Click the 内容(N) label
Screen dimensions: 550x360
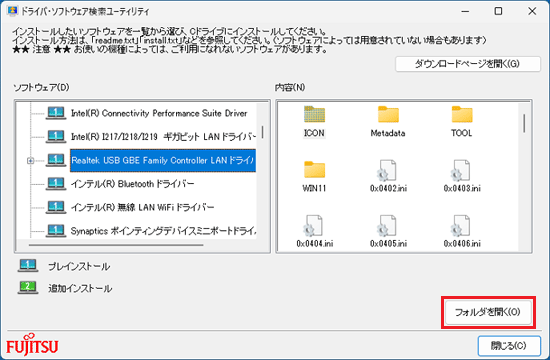click(x=290, y=87)
